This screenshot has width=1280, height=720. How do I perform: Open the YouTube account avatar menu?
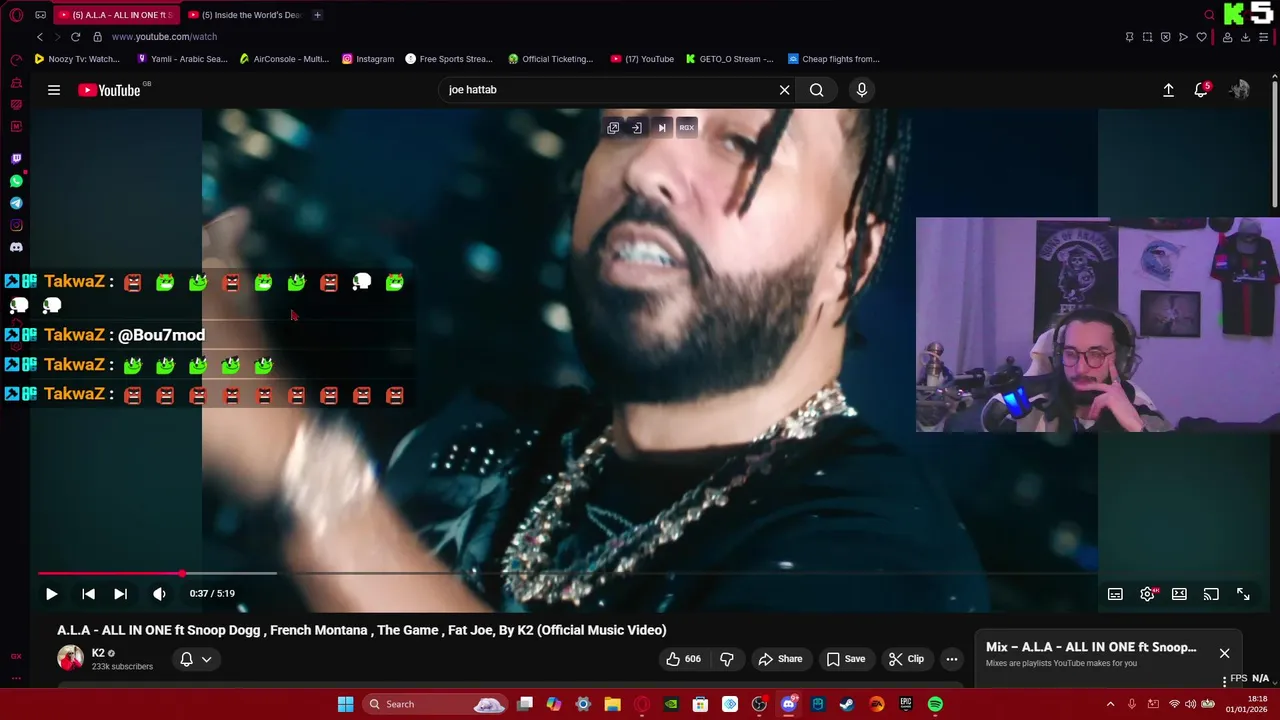pos(1240,90)
